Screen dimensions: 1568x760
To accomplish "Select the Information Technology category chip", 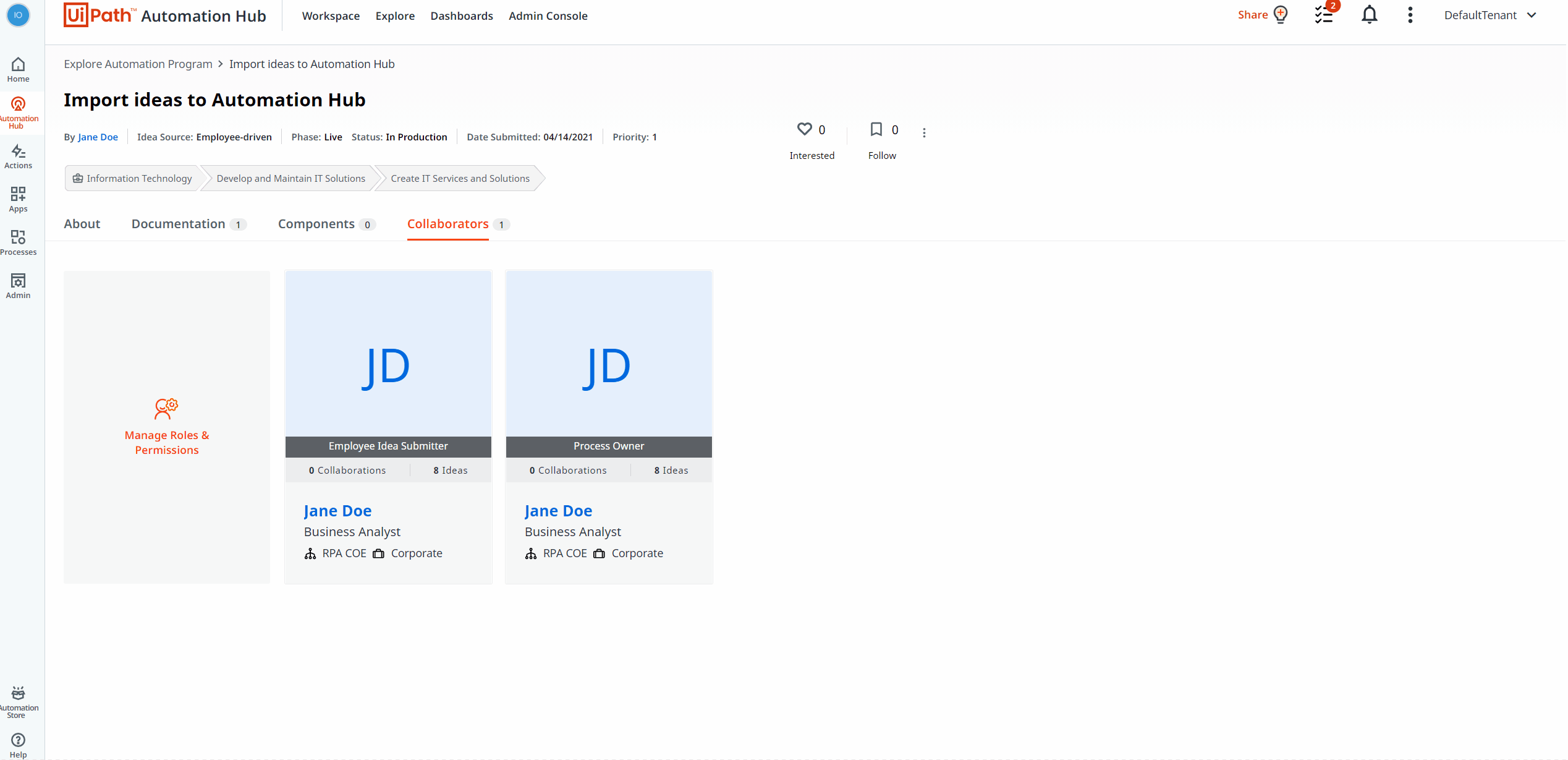I will pyautogui.click(x=132, y=178).
